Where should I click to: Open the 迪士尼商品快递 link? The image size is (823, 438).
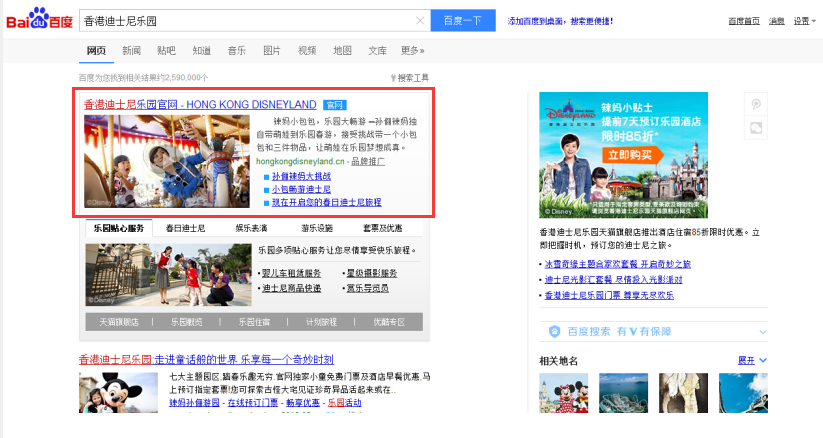click(x=291, y=288)
